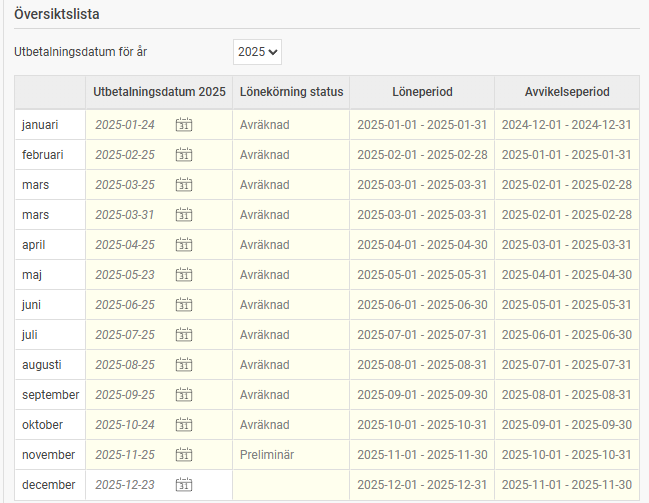Click the Utbetalningsdatum 2025 column header
649x503 pixels.
point(159,92)
